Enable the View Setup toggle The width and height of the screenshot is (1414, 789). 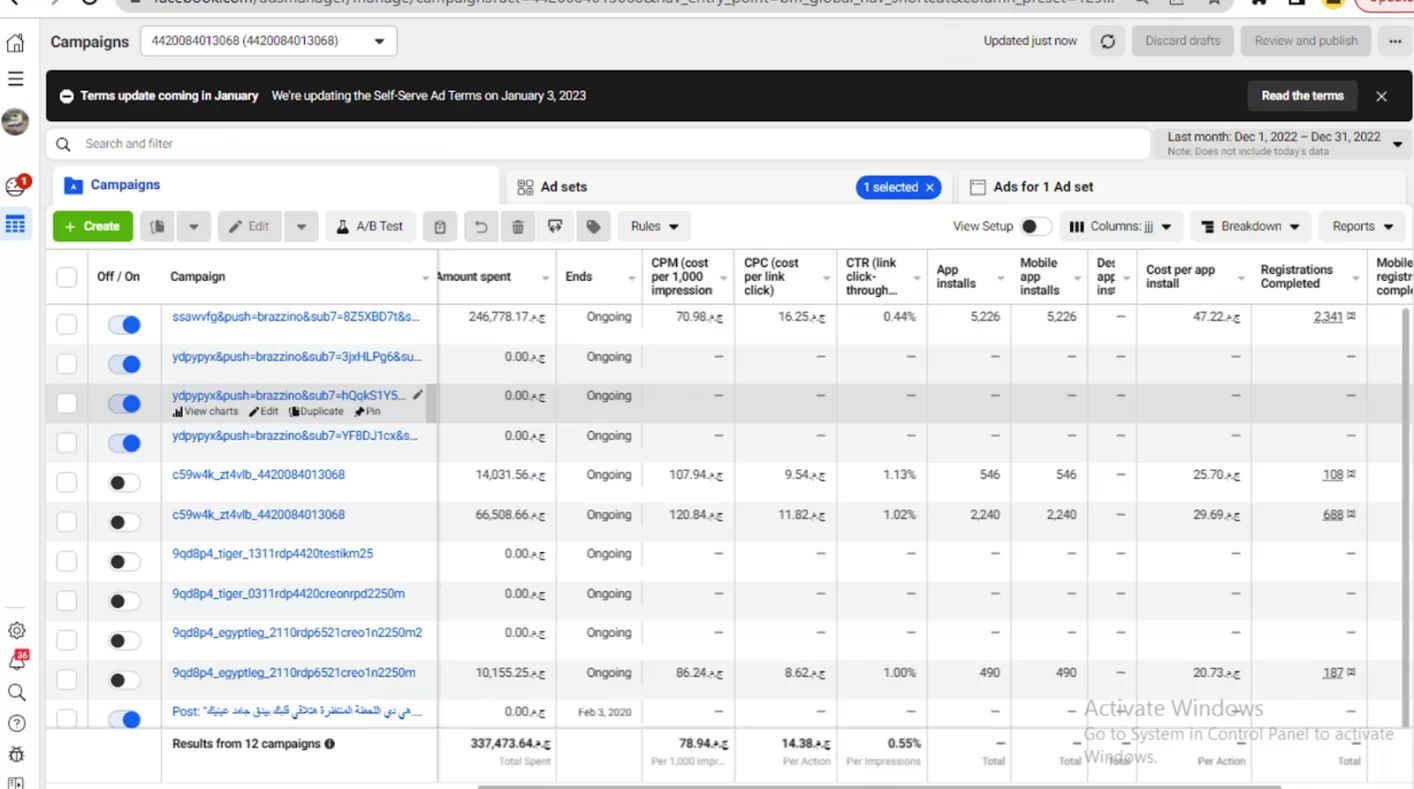point(1035,227)
